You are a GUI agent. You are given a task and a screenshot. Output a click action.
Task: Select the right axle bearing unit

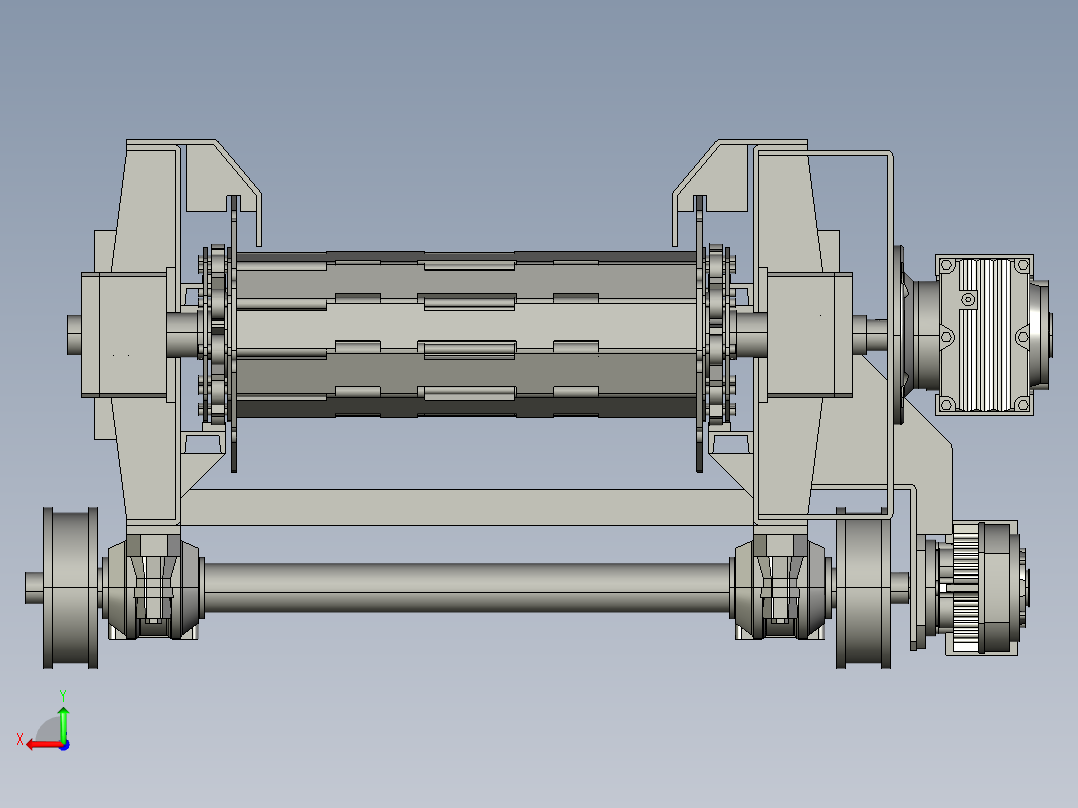pos(781,587)
